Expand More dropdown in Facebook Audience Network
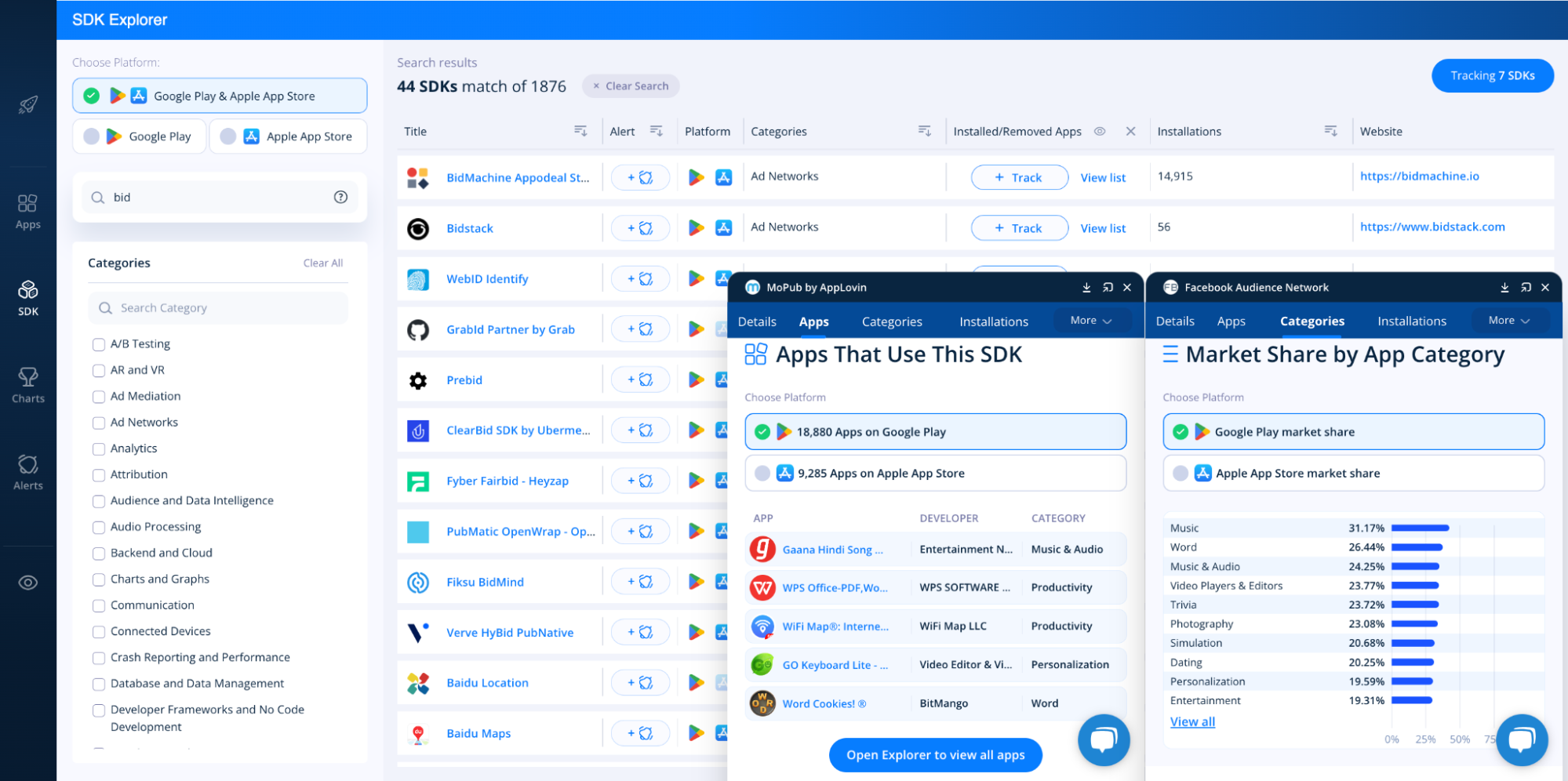 tap(1509, 321)
